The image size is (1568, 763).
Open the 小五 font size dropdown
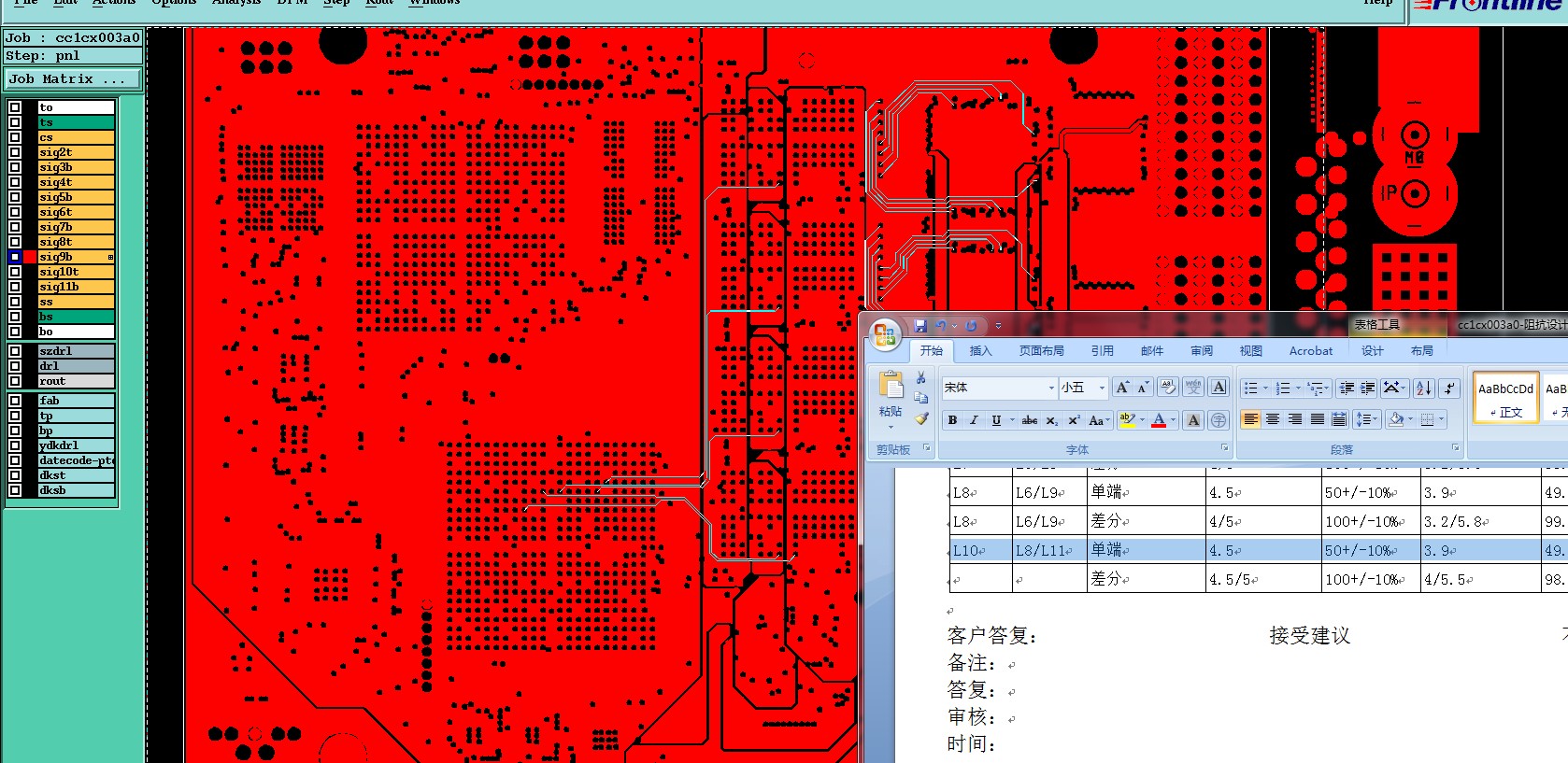pos(1102,388)
